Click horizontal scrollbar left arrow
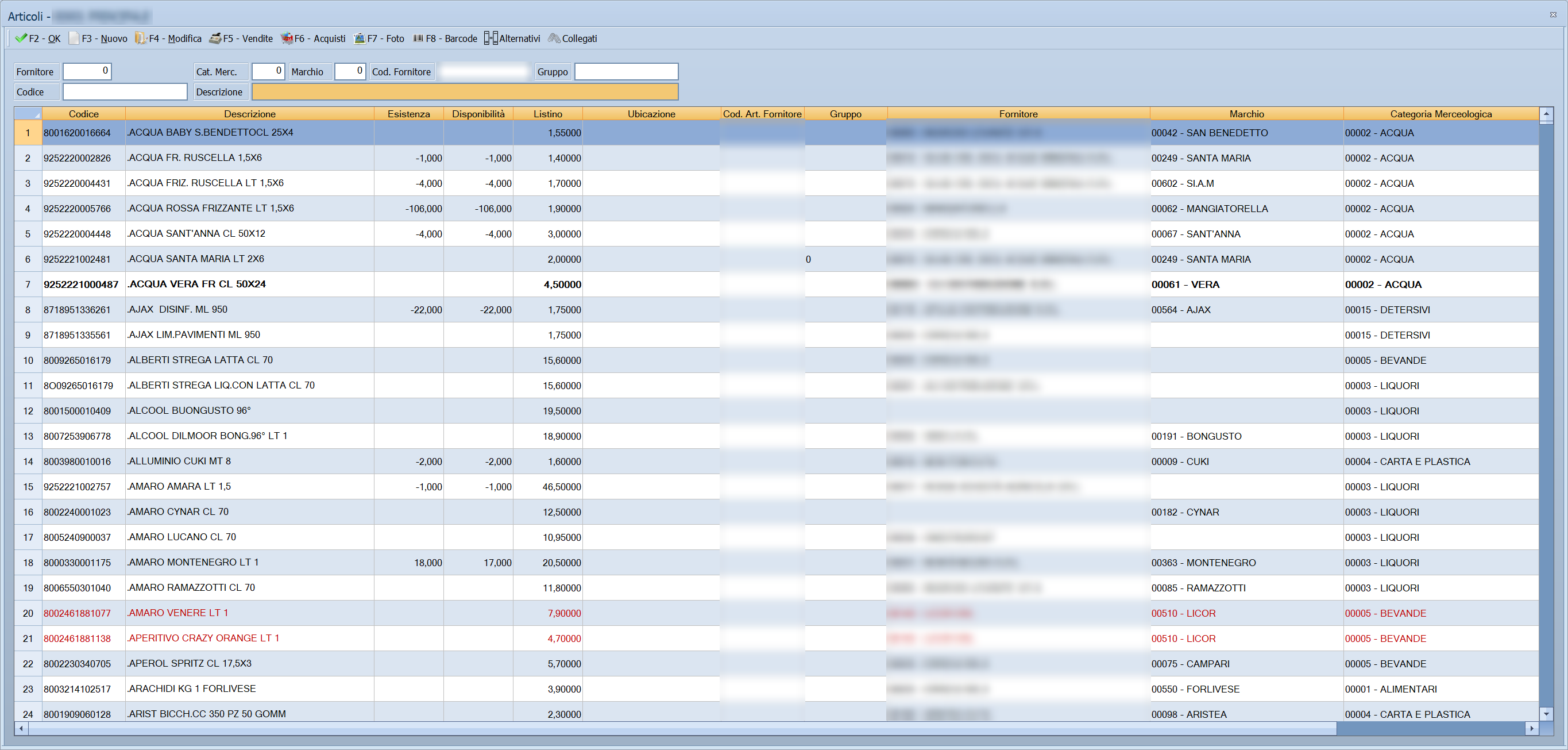The image size is (1568, 750). click(x=21, y=728)
